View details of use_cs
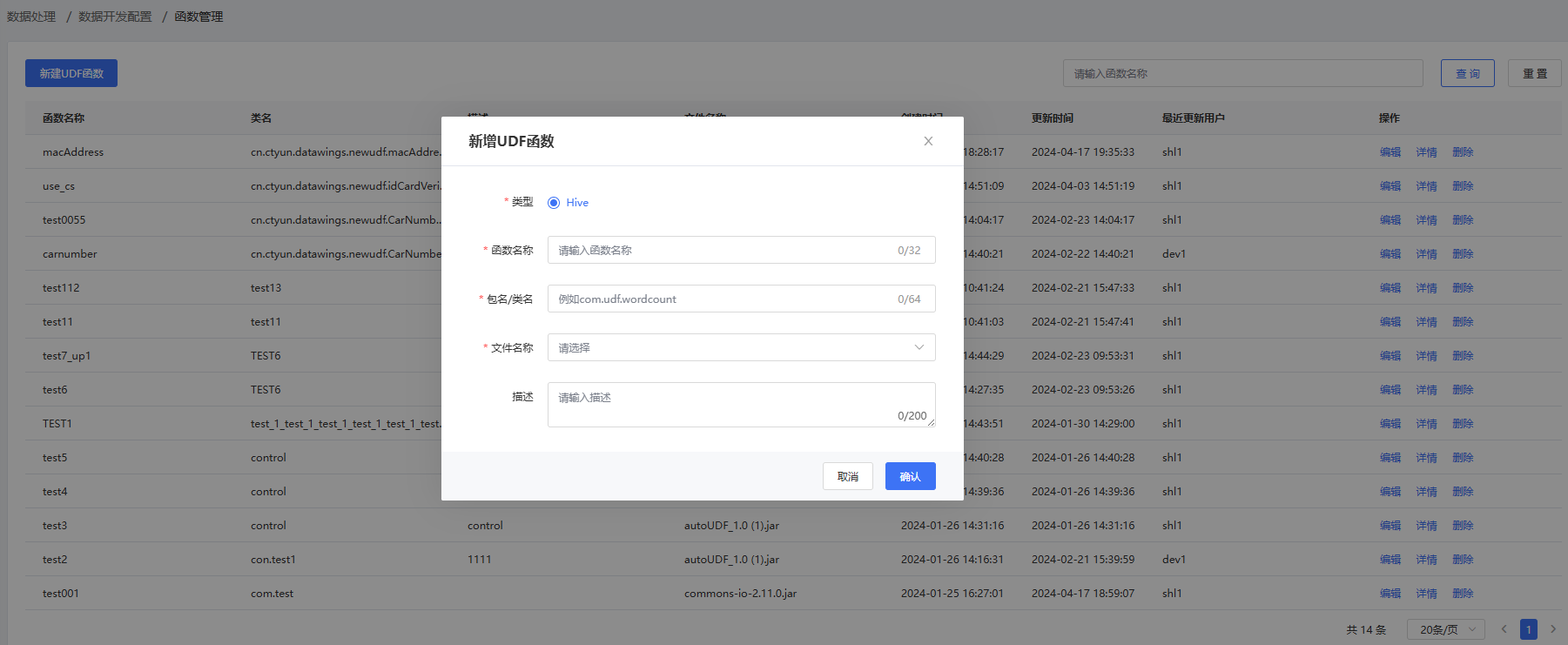1568x645 pixels. 1426,186
